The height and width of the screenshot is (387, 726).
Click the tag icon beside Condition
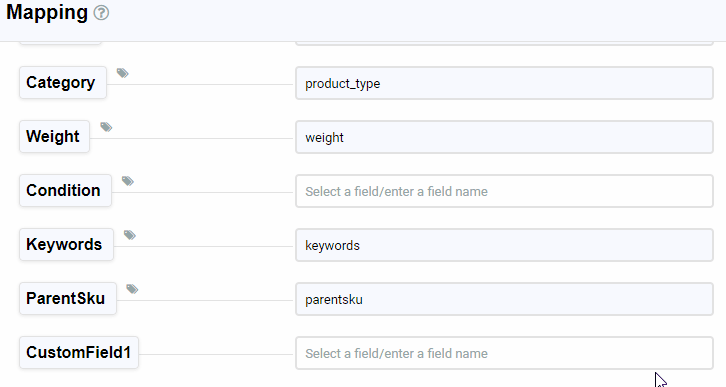[x=128, y=181]
